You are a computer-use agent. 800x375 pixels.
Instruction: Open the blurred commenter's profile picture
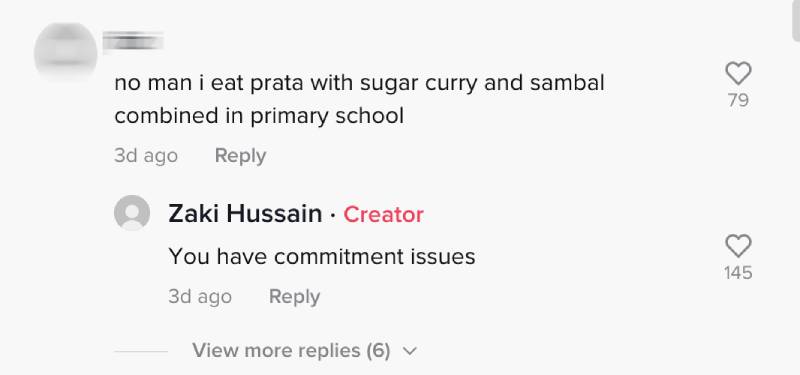coord(65,52)
